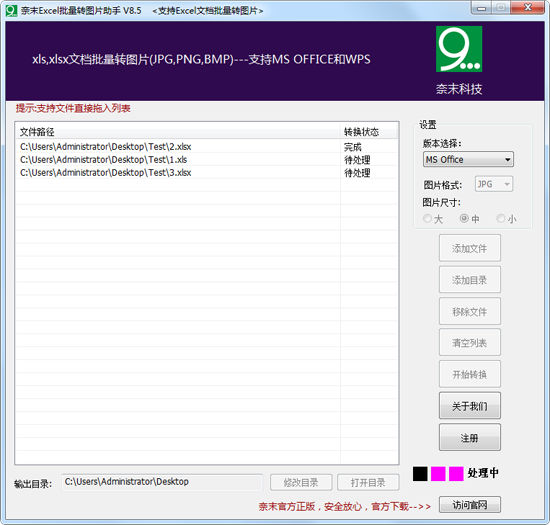Click the 添加文件 button
Screen dimensions: 550x525
click(x=470, y=248)
